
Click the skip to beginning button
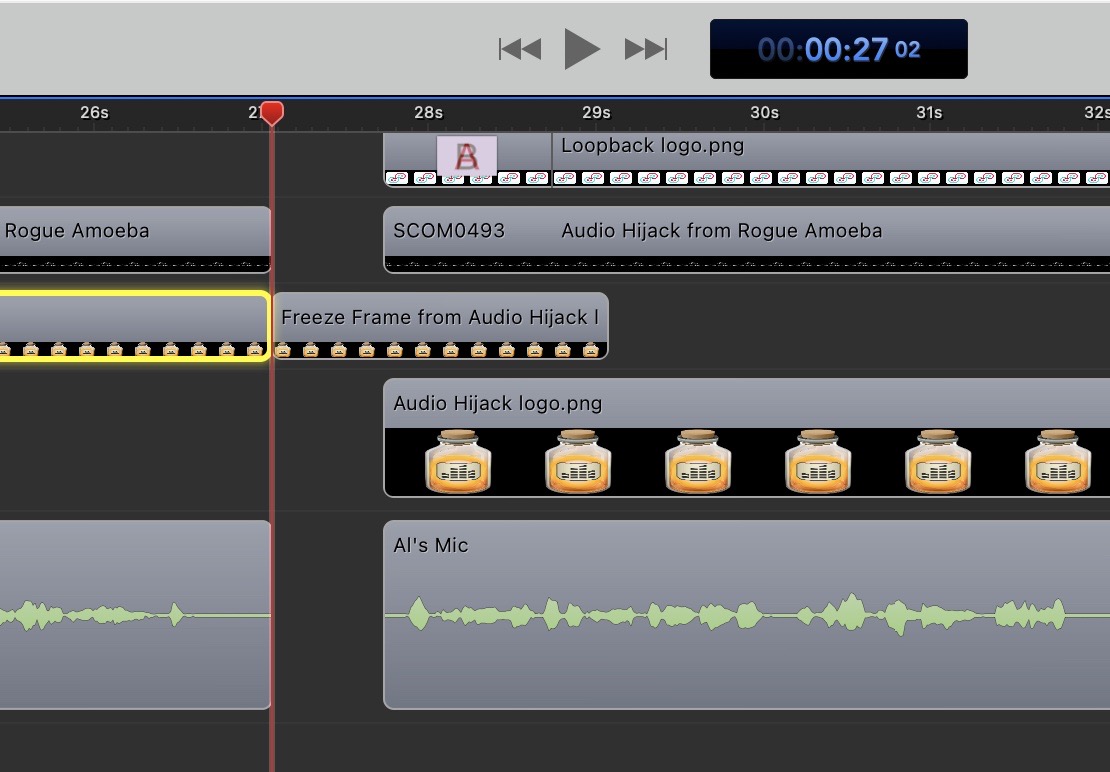click(520, 49)
